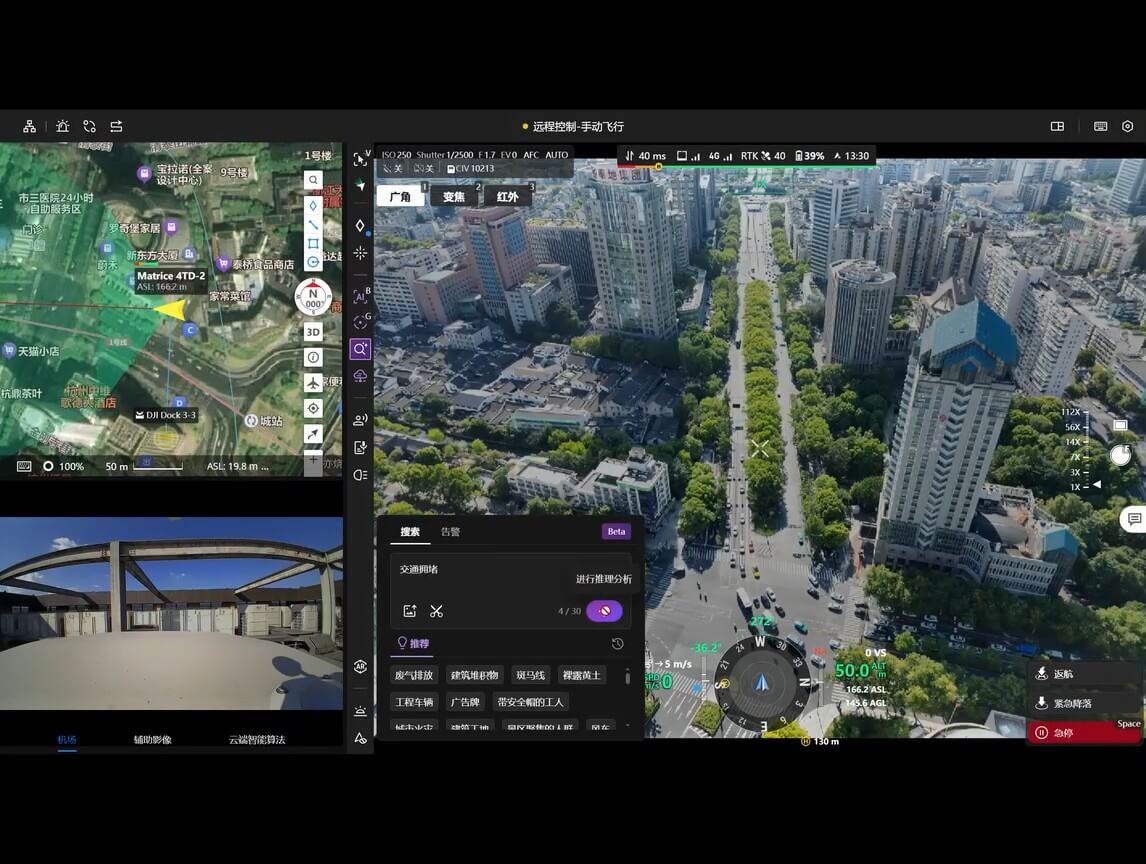The width and height of the screenshot is (1146, 864).
Task: Click the swap arrows icon in top bar
Action: point(116,126)
